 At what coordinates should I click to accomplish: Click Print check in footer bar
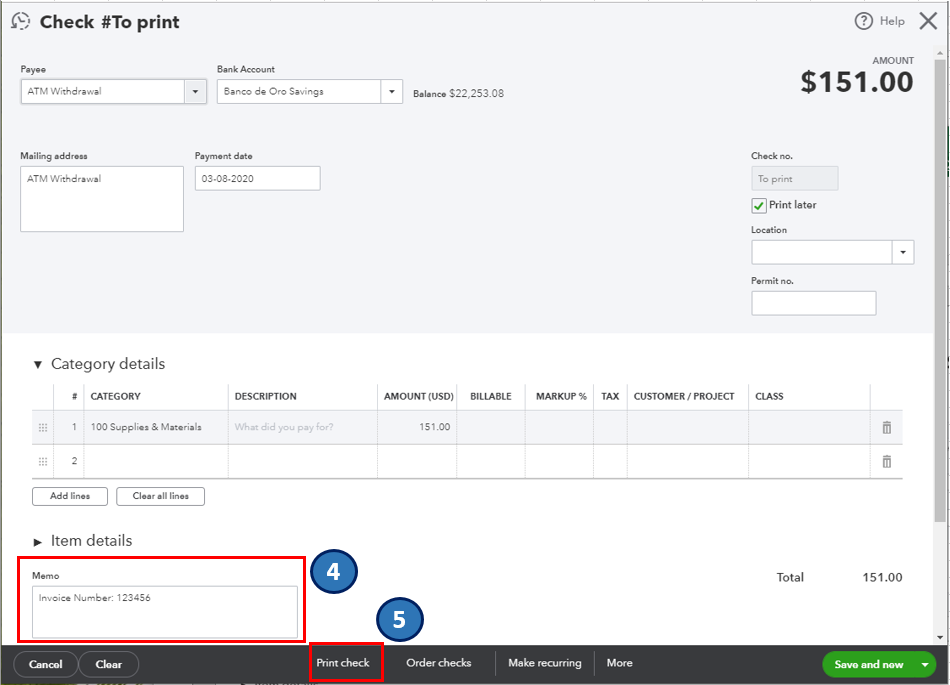343,663
